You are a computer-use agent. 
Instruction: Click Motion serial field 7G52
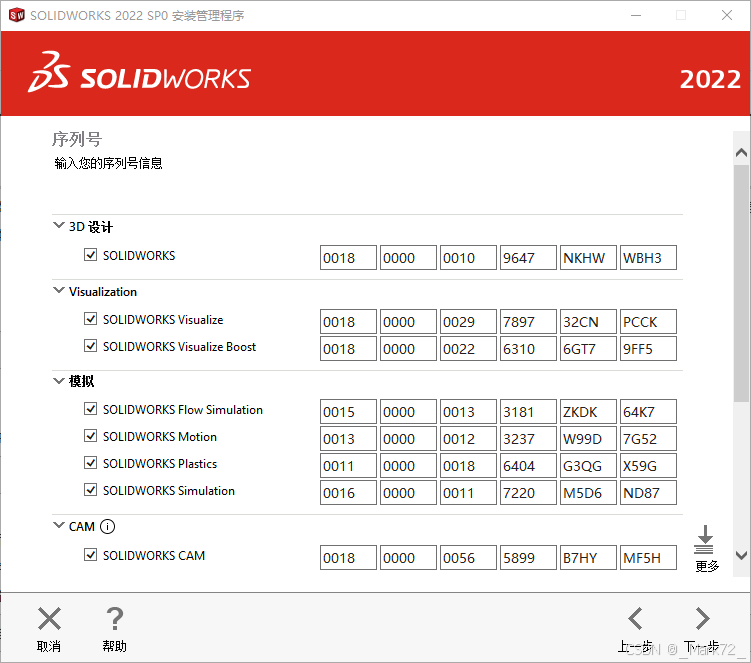click(x=648, y=438)
